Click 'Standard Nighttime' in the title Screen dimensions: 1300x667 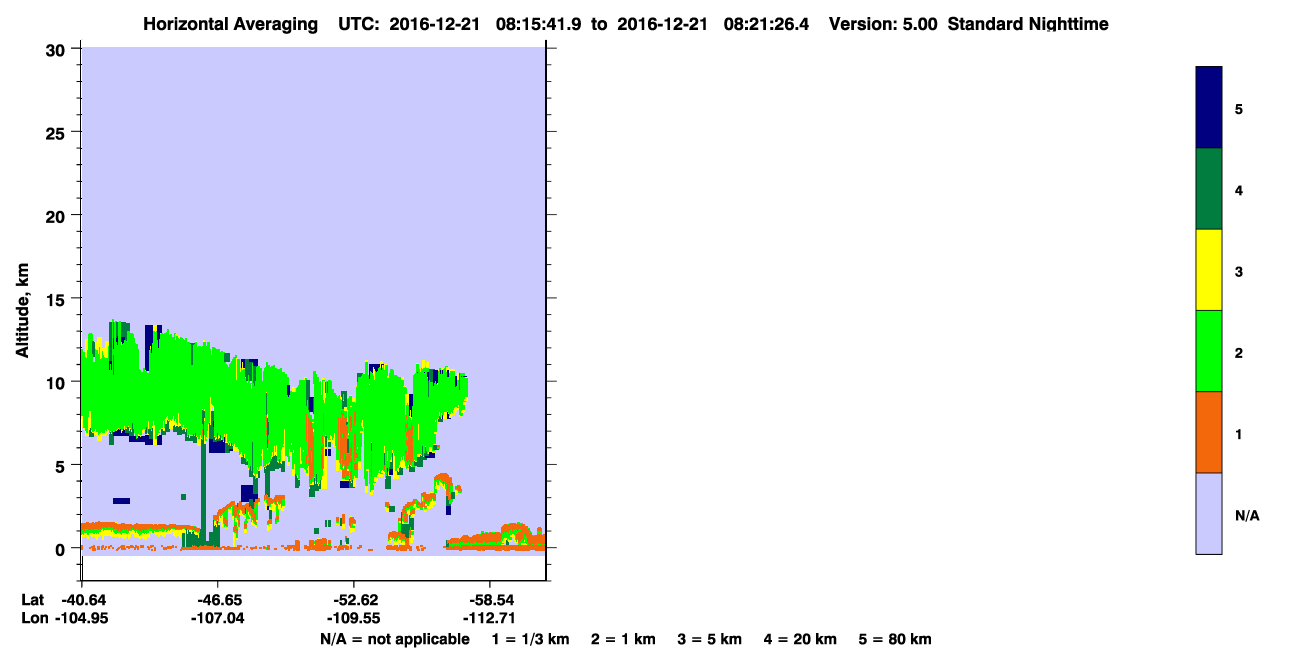pos(1028,24)
